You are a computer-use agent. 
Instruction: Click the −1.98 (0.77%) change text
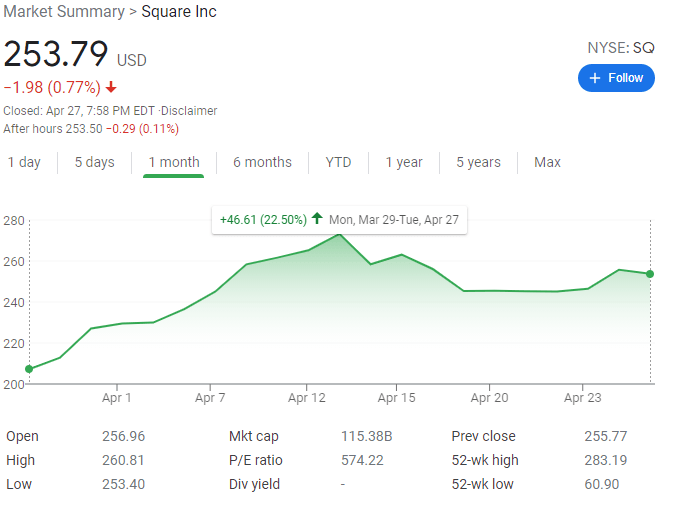pos(52,87)
